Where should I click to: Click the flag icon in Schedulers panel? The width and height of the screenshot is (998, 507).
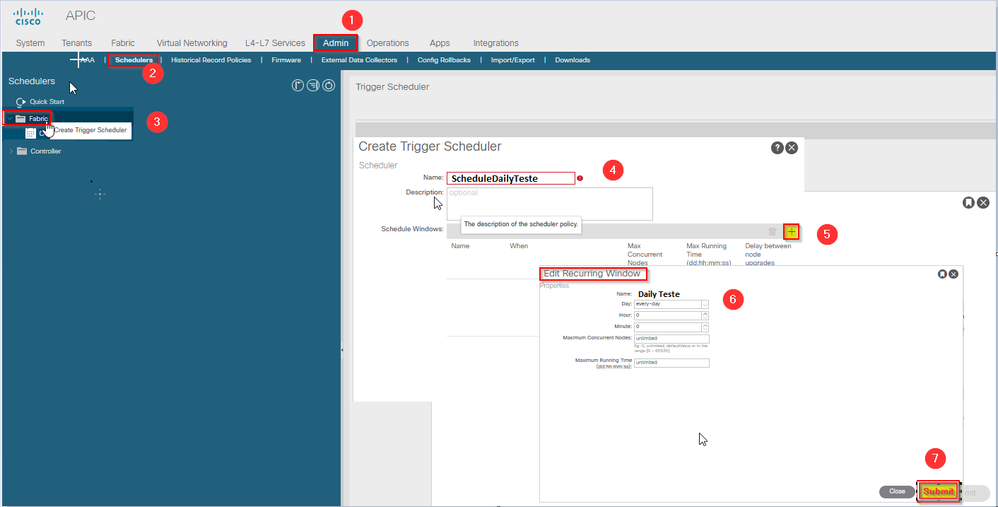(297, 85)
